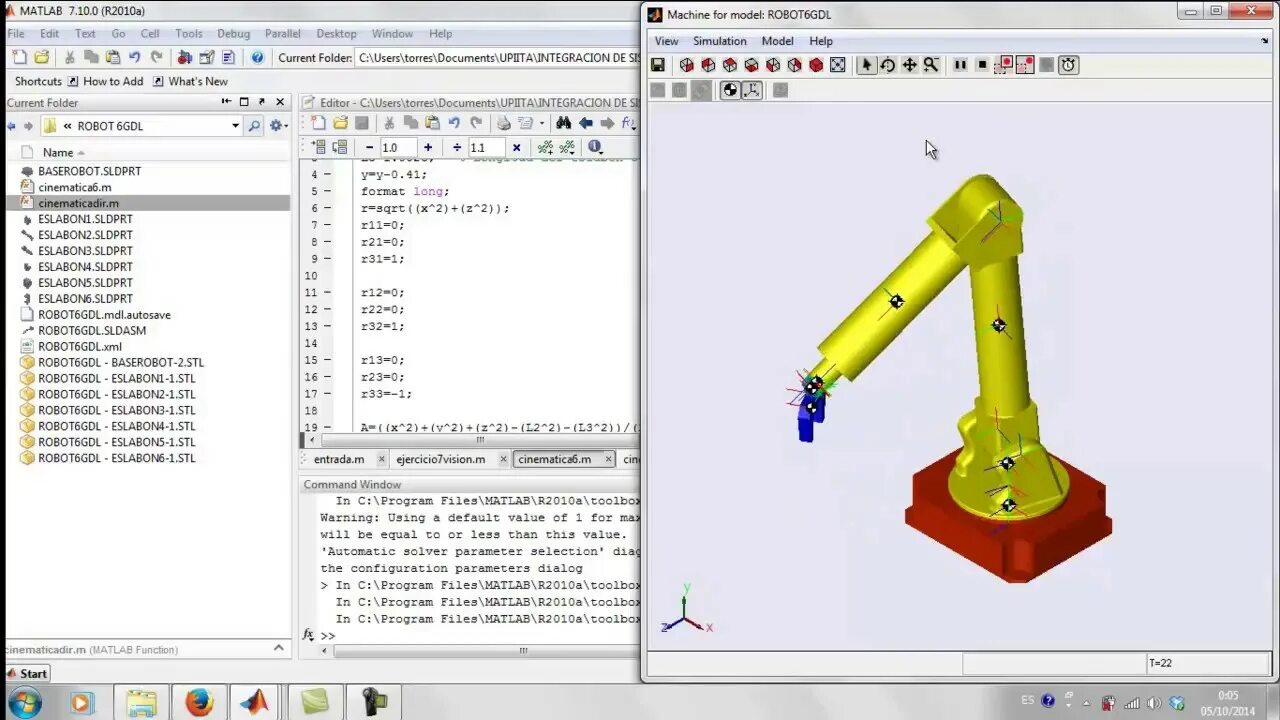
Task: Select cinematicadir.m file
Action: [79, 203]
